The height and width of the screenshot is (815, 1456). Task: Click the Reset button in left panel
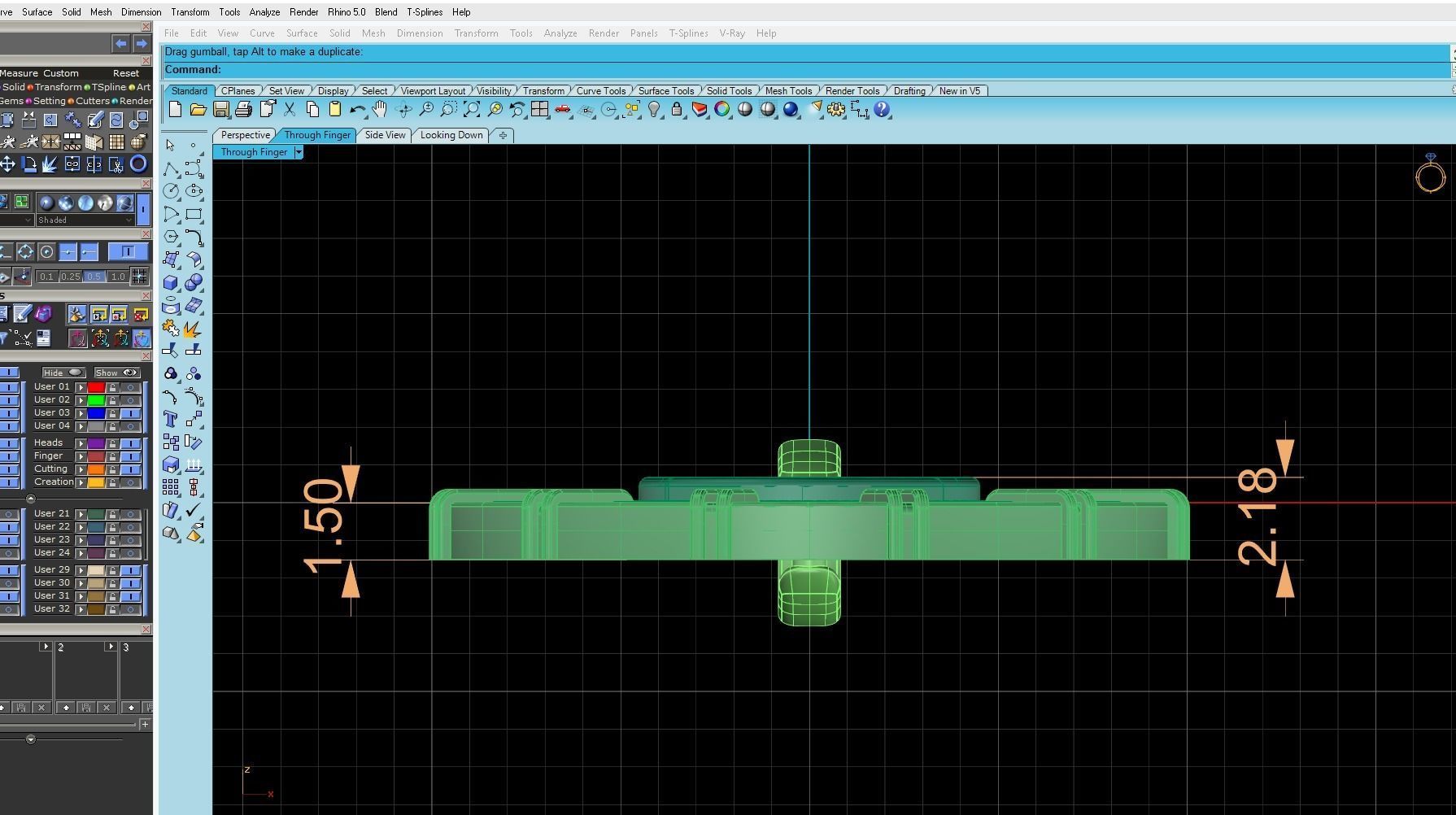[126, 73]
